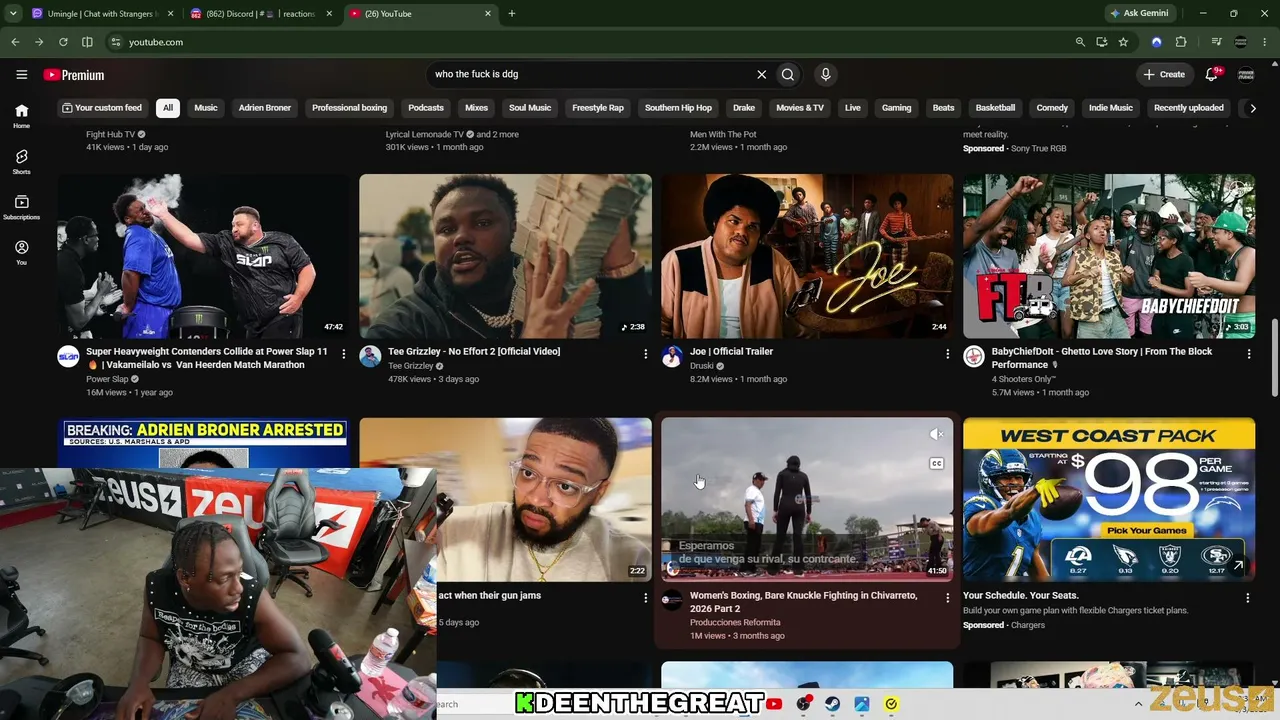Close the YouTube browser tab
Screen dimensions: 1280x720
tap(488, 13)
